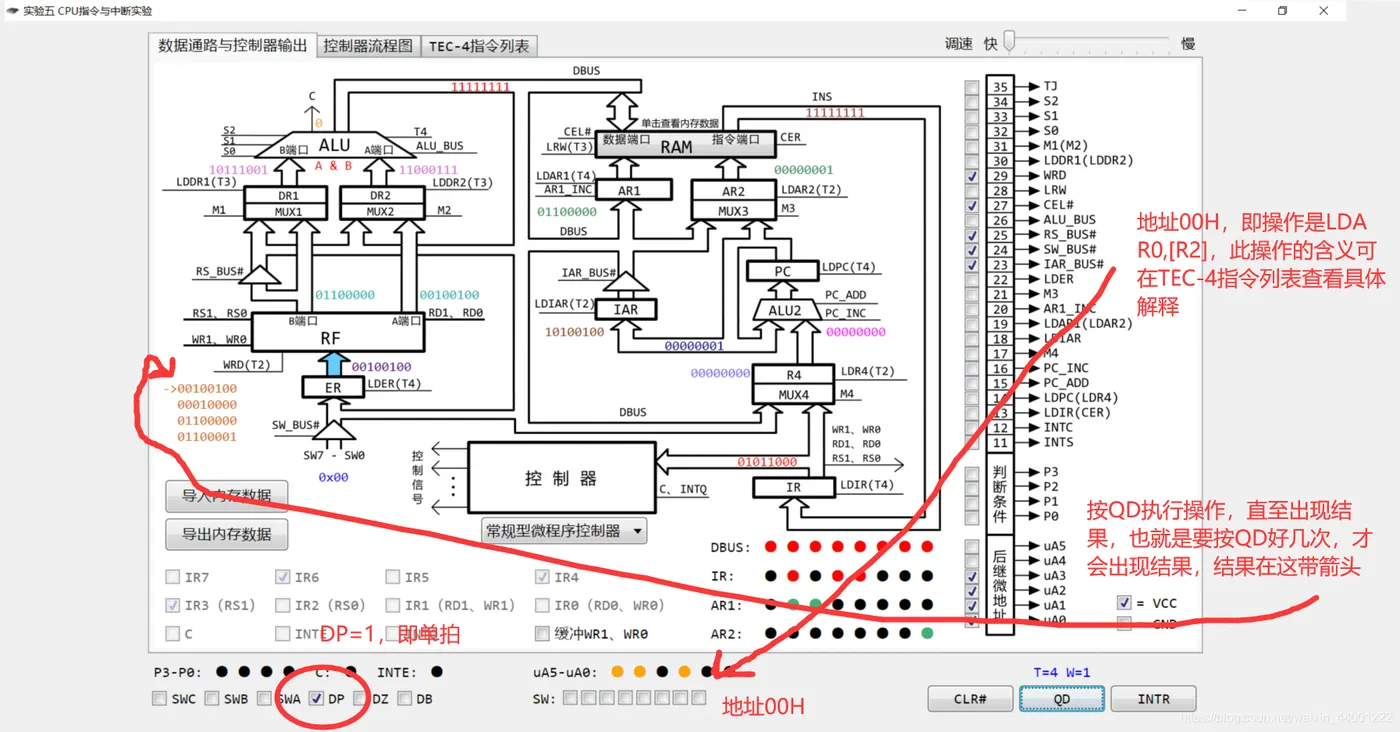This screenshot has height=732, width=1400.
Task: Toggle the IR7 checkbox
Action: (173, 577)
